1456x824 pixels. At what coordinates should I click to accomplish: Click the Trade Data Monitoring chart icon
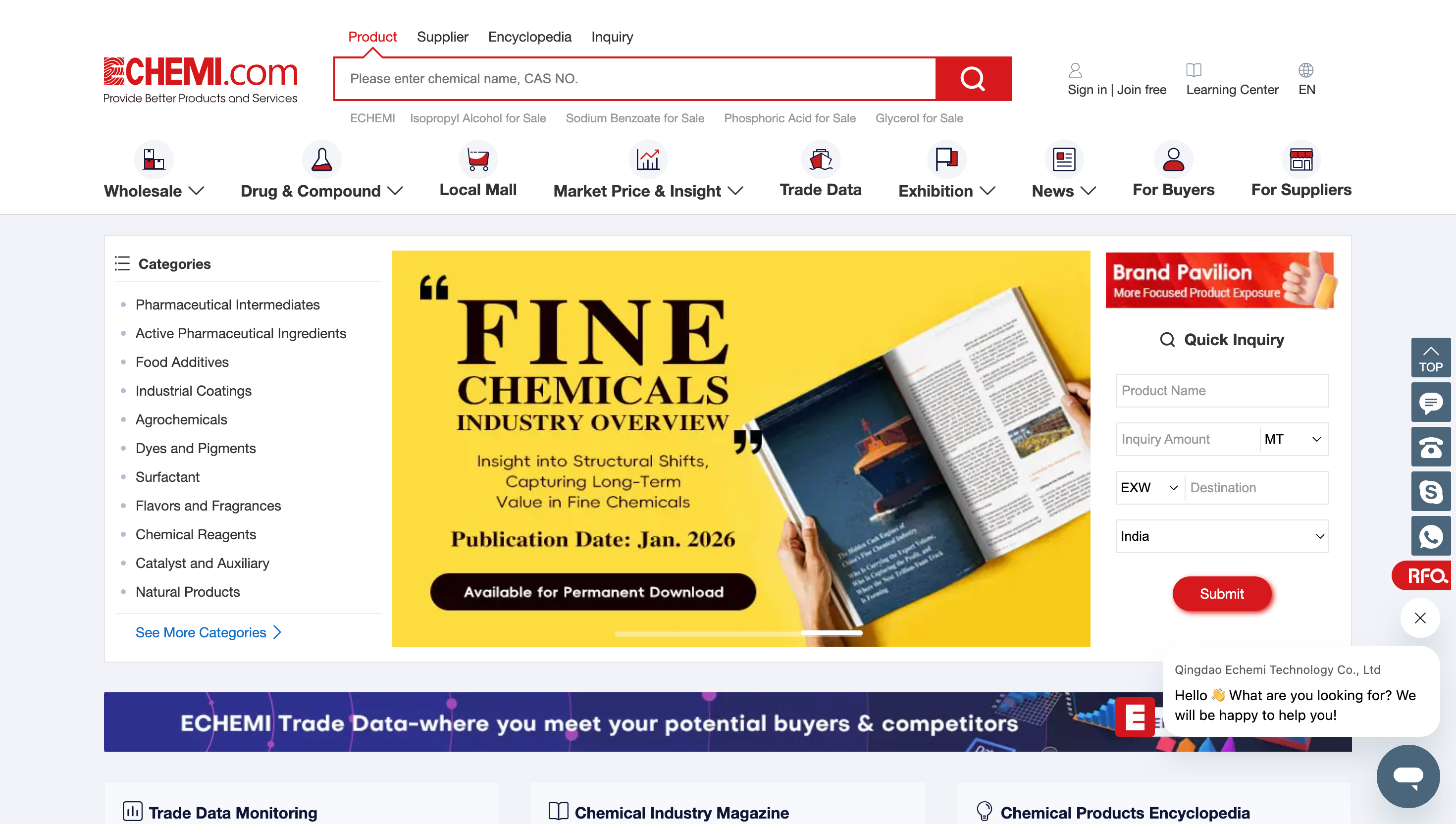(x=132, y=812)
